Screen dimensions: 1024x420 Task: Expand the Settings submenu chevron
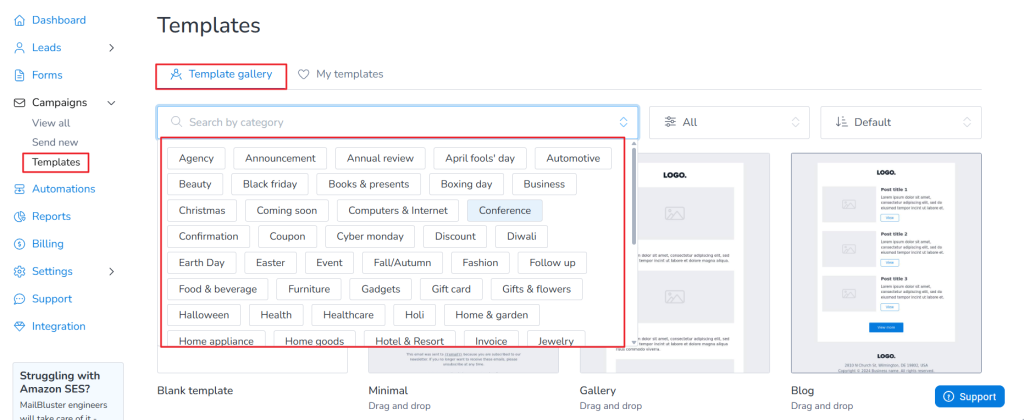[111, 271]
